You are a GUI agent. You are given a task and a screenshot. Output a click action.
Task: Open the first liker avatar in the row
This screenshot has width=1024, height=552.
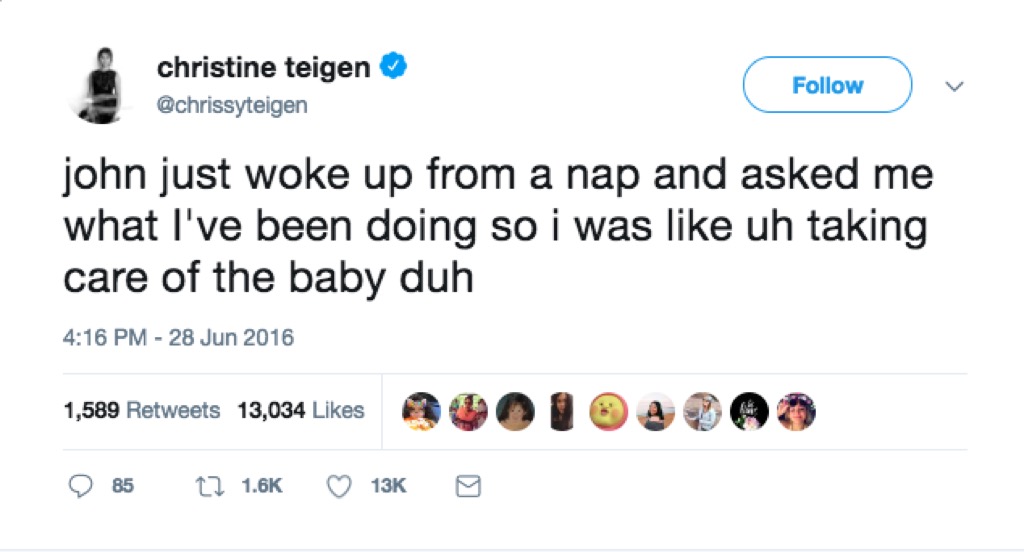tap(421, 411)
